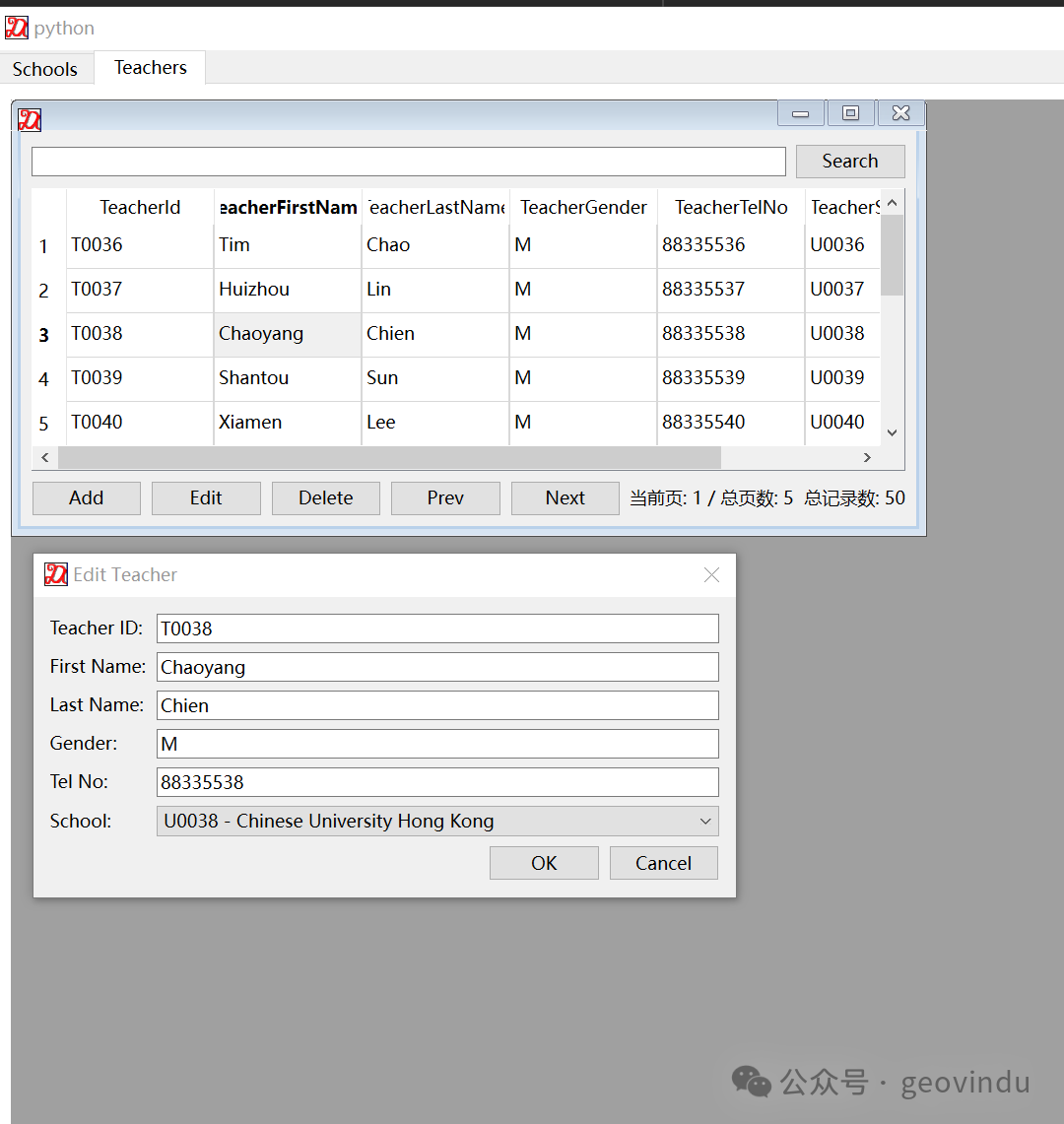Click table vertical scrollbar up arrow
Viewport: 1064px width, 1124px height.
pos(892,203)
